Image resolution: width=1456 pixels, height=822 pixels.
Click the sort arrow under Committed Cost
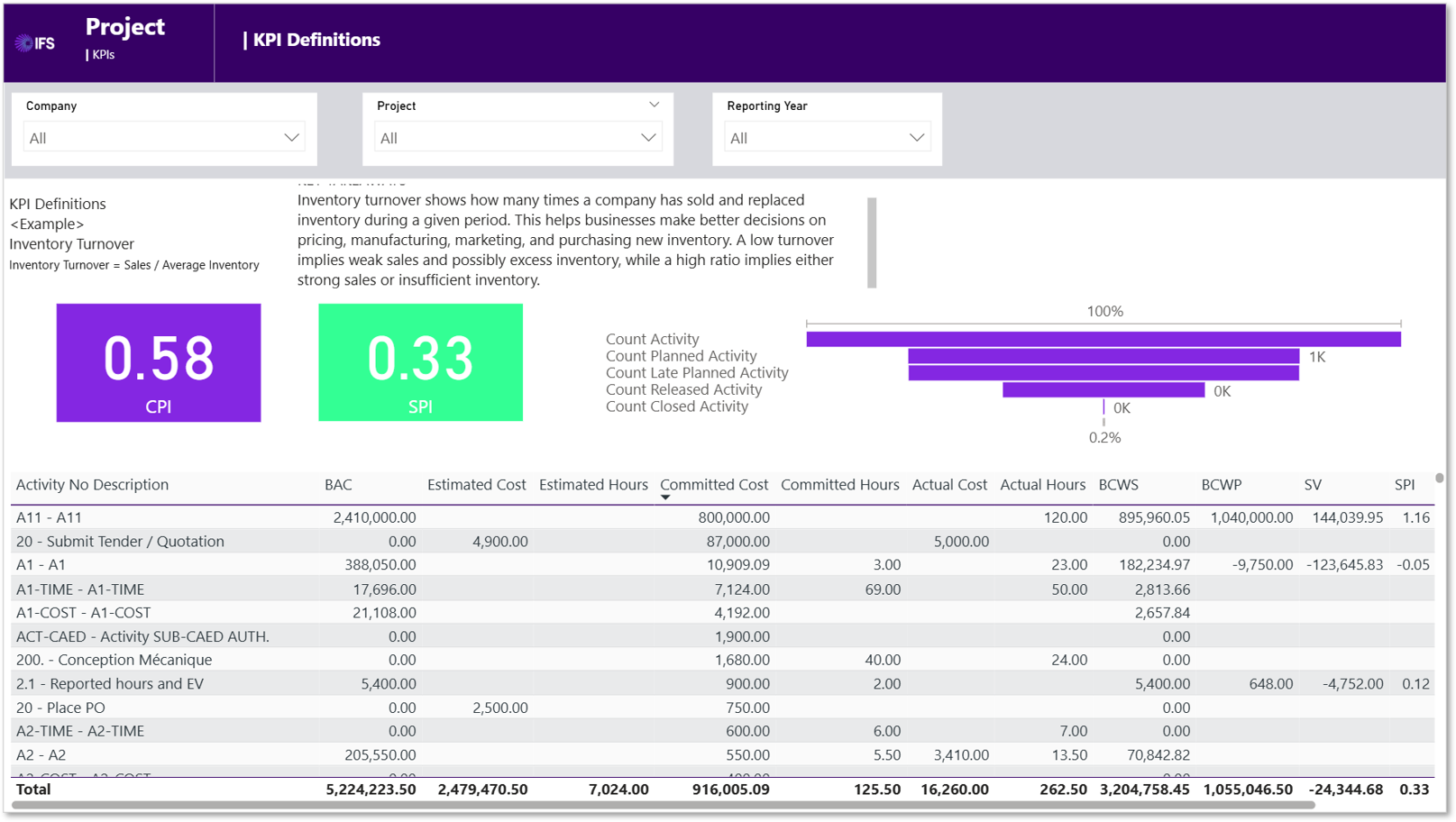click(x=665, y=498)
